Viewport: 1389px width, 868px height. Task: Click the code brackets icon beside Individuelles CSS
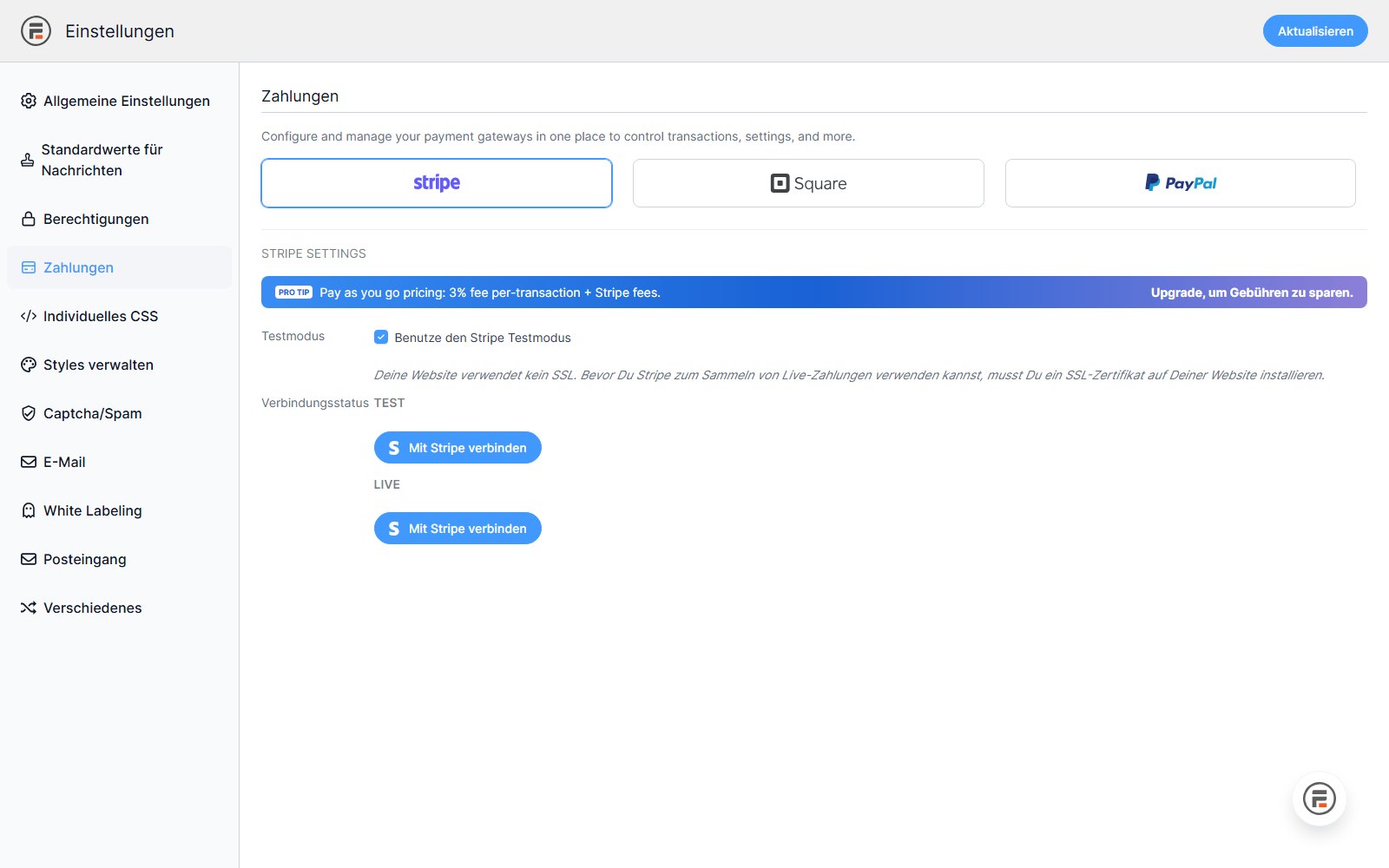(x=29, y=316)
